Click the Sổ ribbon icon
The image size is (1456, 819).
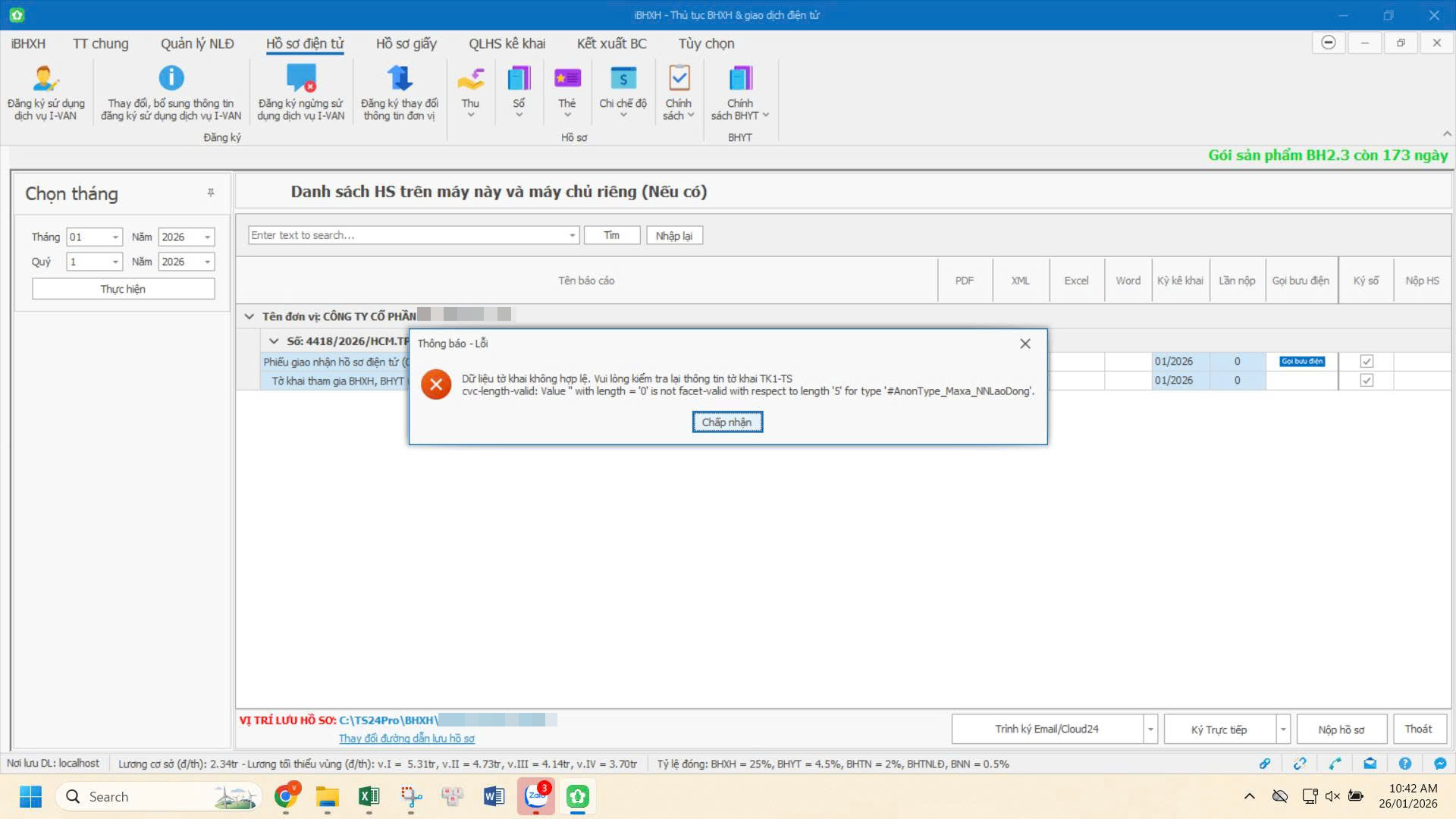coord(519,79)
